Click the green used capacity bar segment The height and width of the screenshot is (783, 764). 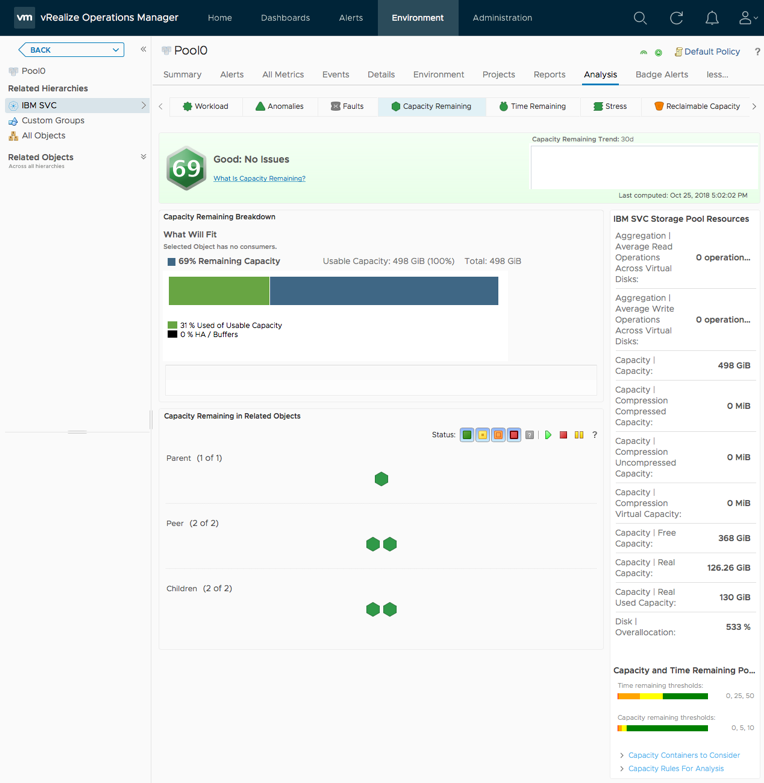[219, 291]
